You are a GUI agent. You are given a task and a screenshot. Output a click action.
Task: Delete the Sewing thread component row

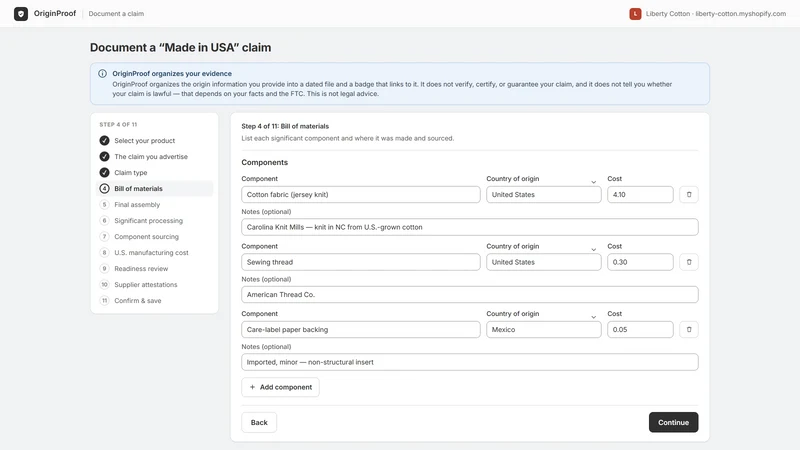(689, 262)
